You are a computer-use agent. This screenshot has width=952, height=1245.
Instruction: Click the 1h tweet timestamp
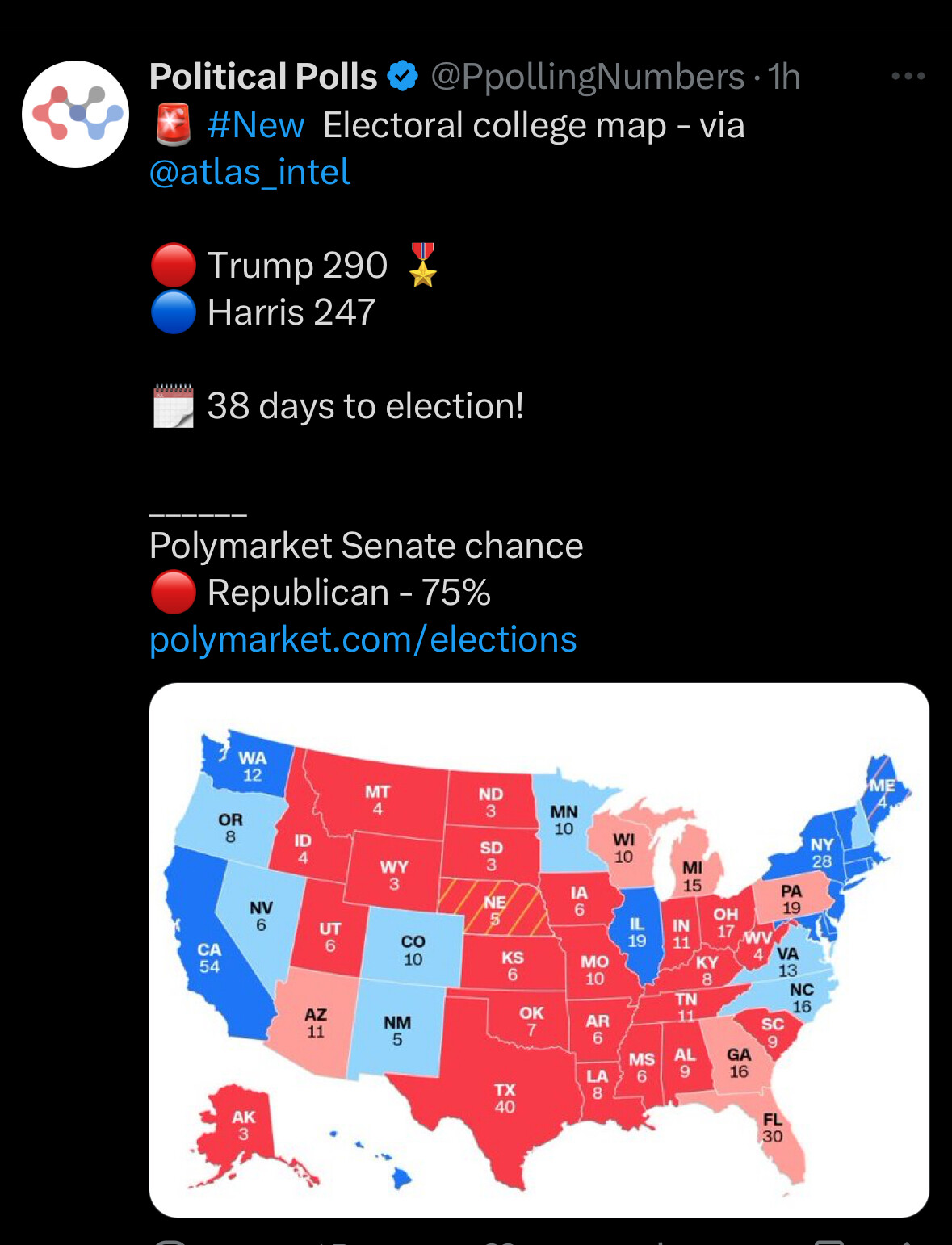[784, 77]
